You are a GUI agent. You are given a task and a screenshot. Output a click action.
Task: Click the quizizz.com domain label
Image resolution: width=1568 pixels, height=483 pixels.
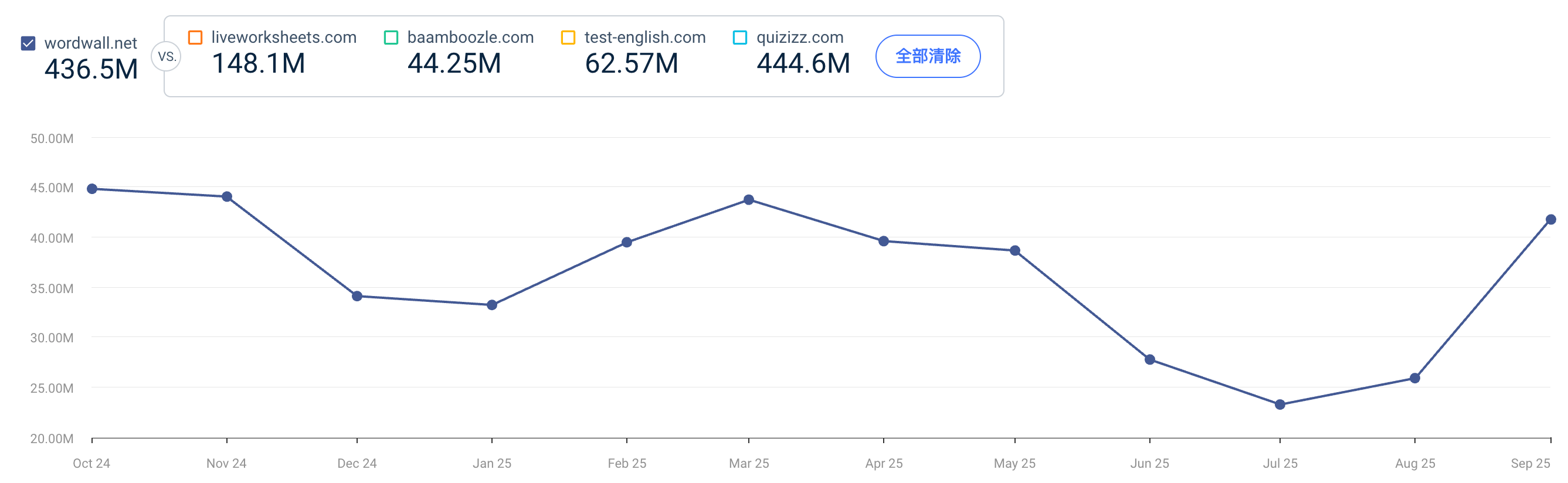tap(800, 38)
